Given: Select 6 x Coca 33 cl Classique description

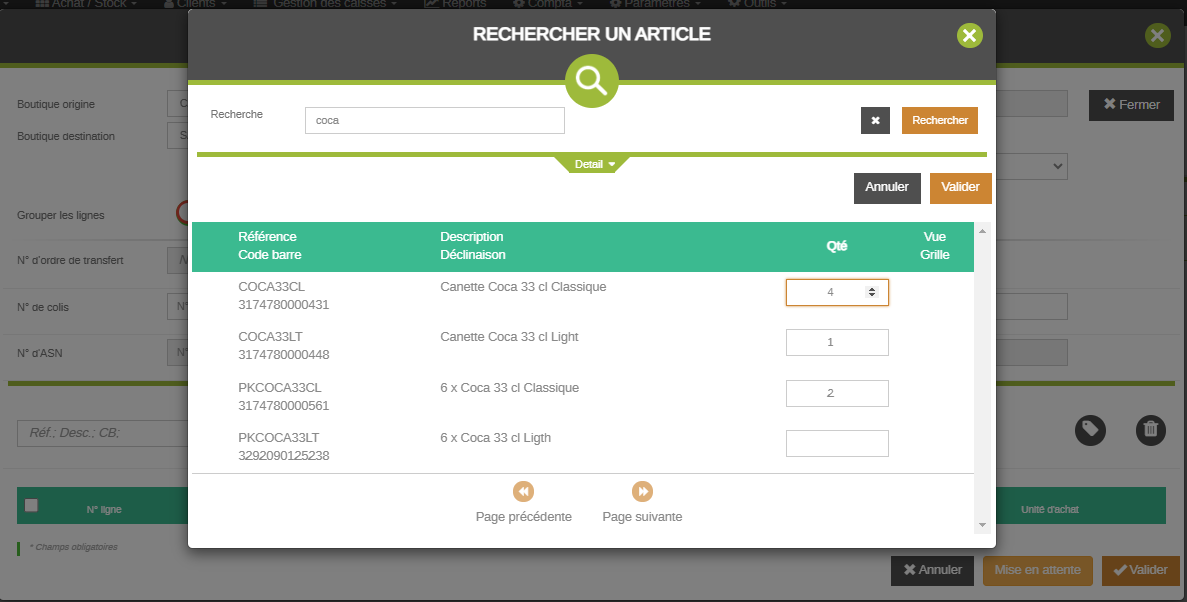Looking at the screenshot, I should [509, 388].
